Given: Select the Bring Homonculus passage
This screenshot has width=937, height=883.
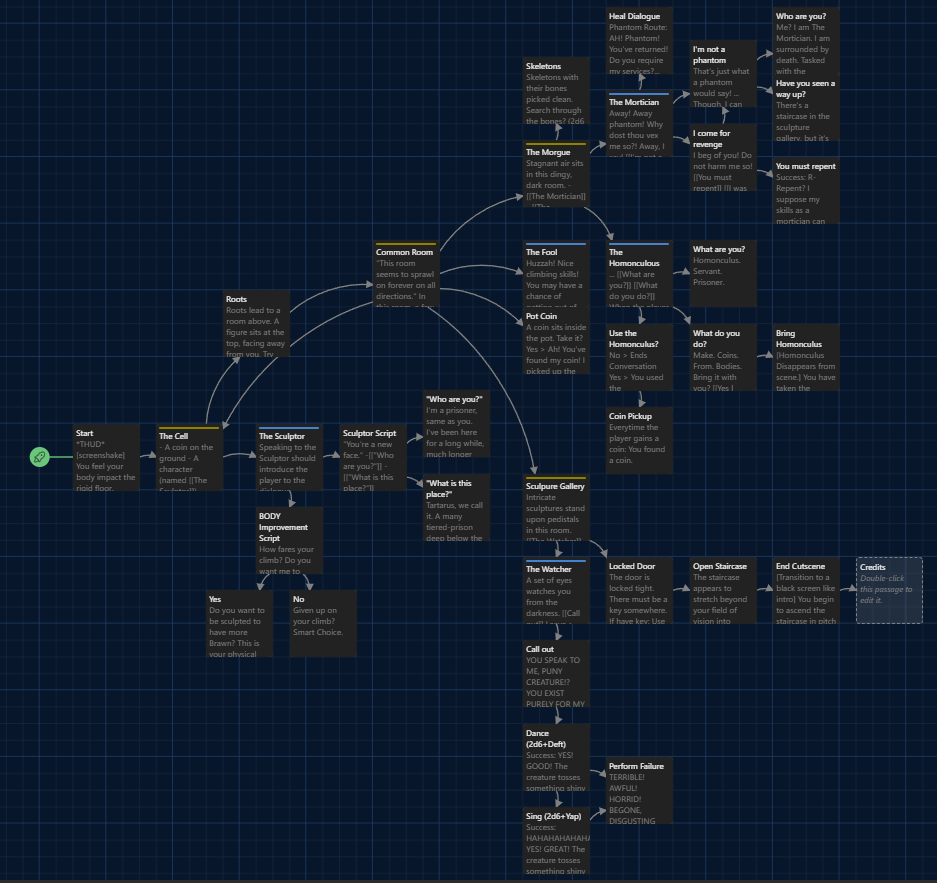Looking at the screenshot, I should (x=807, y=358).
